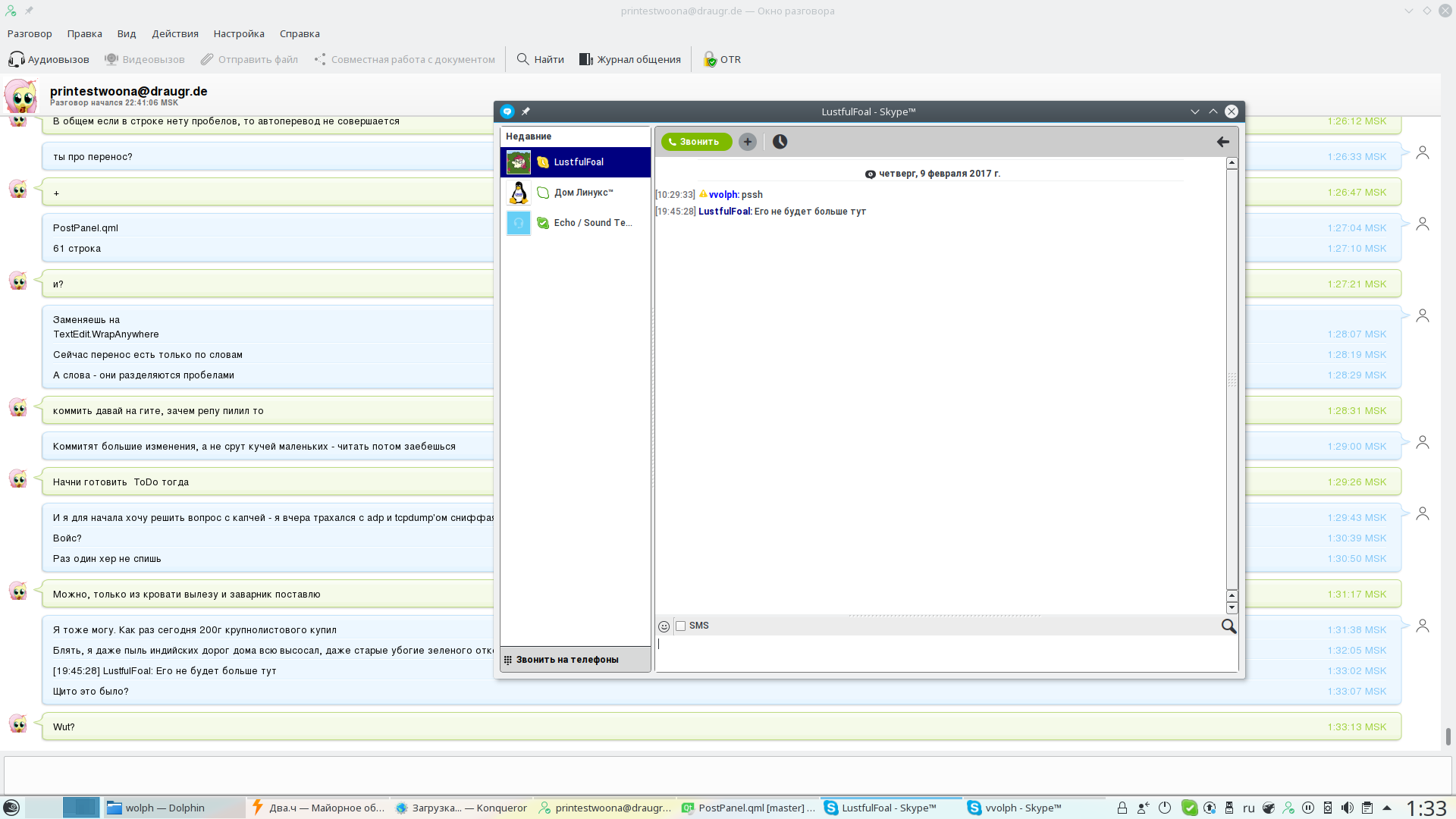Click the plus add-people button in Skype
1456x819 pixels.
tap(748, 142)
